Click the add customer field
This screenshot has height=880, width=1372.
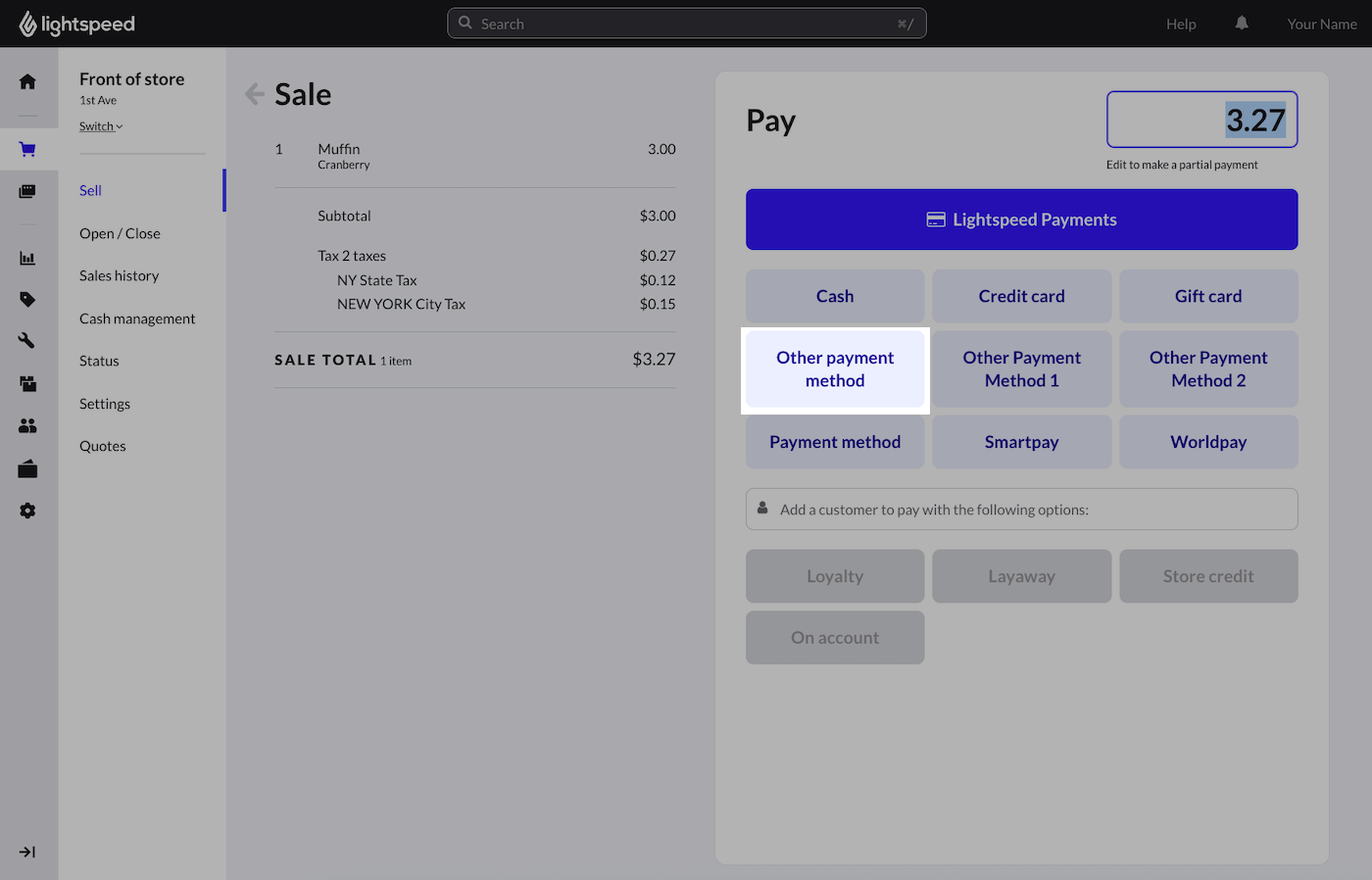click(x=1022, y=510)
